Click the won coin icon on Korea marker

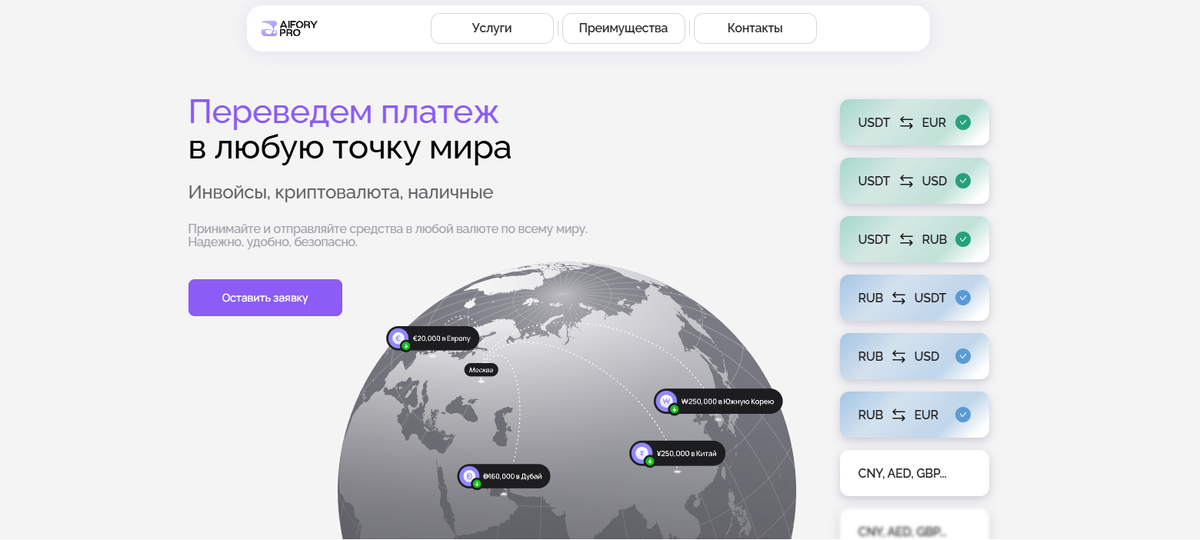(x=666, y=400)
